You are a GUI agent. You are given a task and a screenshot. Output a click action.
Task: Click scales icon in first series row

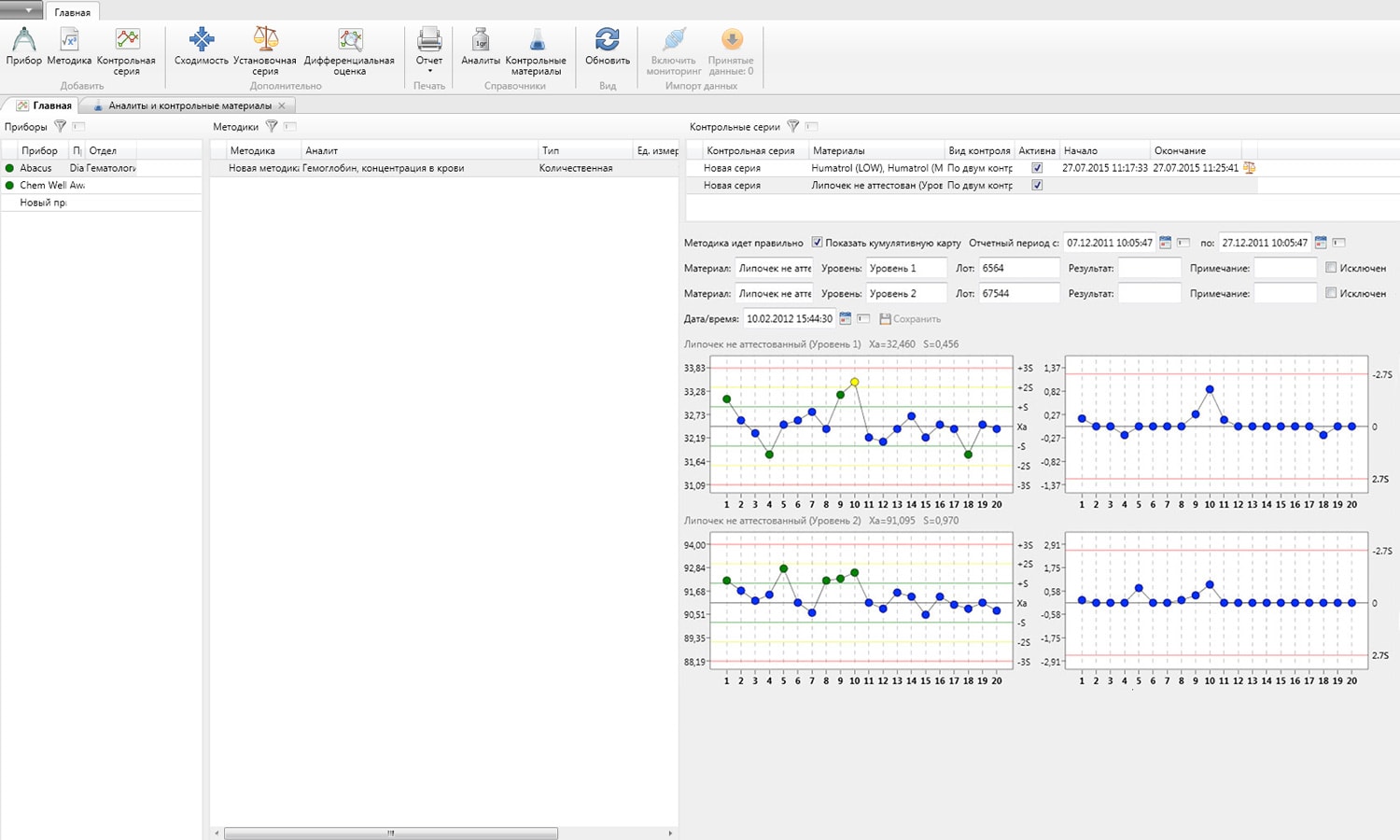pos(1249,168)
